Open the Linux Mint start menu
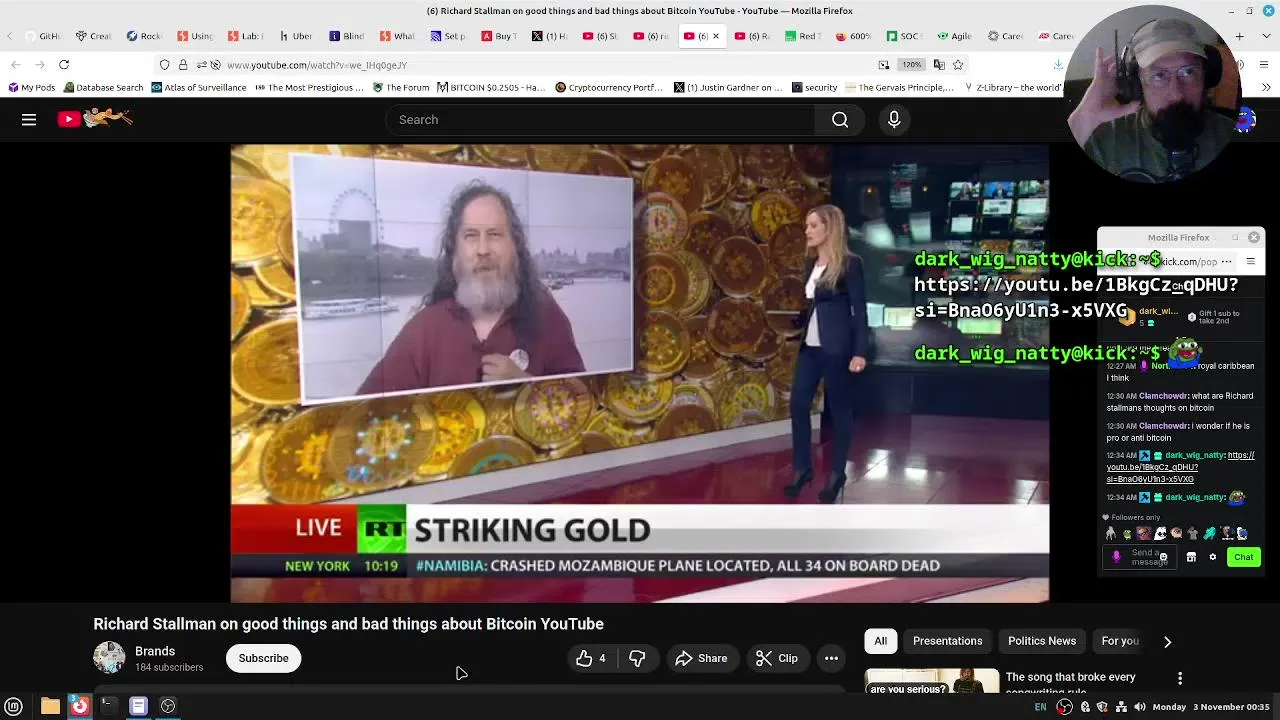Image resolution: width=1280 pixels, height=720 pixels. point(14,706)
